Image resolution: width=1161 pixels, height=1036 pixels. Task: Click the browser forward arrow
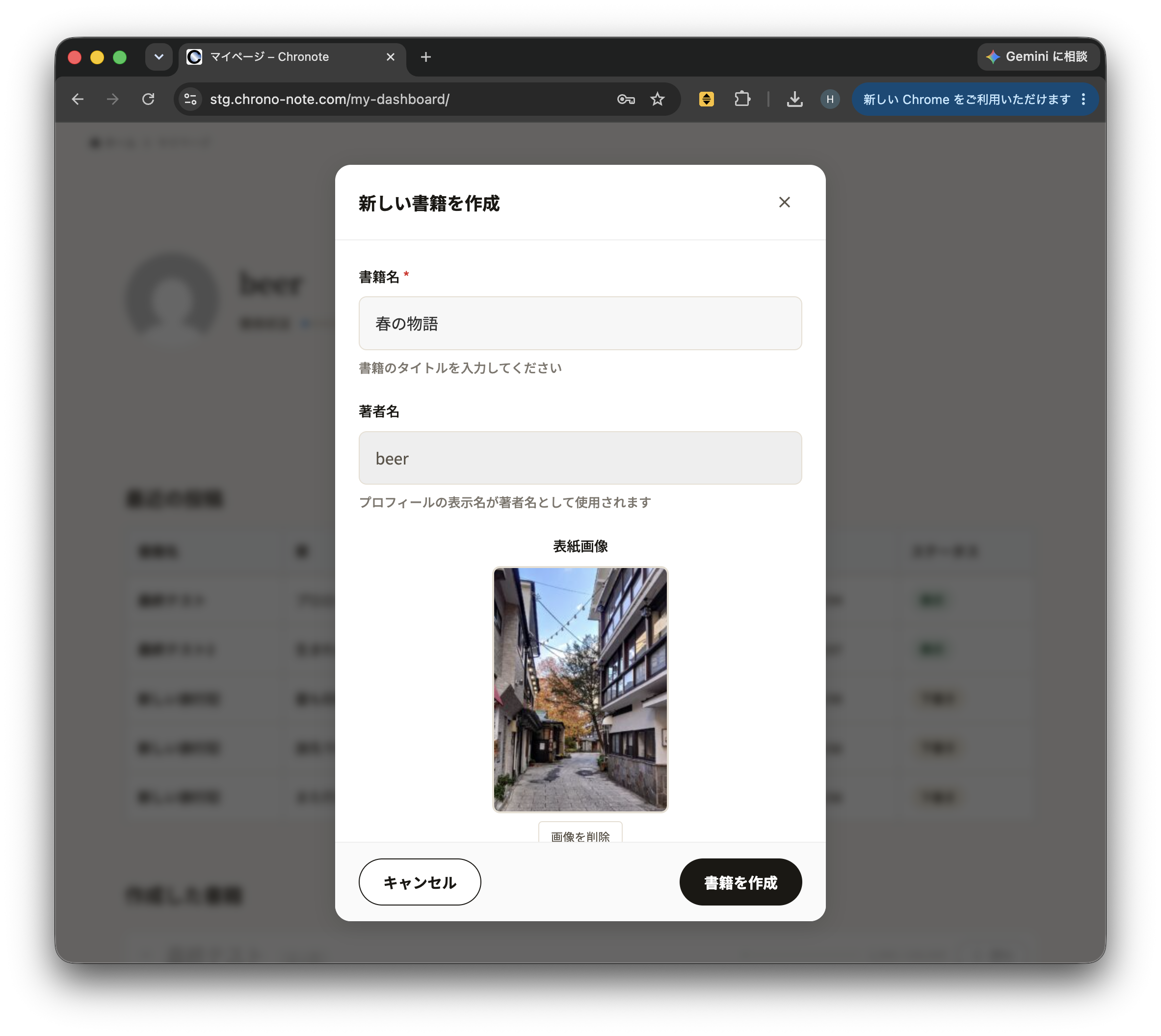[113, 99]
